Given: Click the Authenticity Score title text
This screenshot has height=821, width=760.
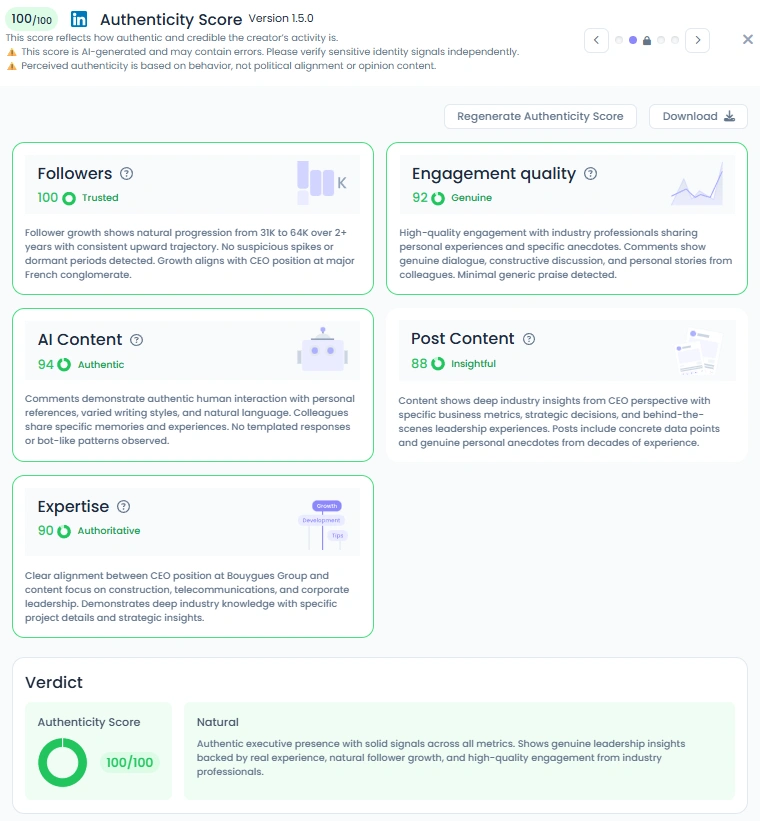Looking at the screenshot, I should (171, 20).
